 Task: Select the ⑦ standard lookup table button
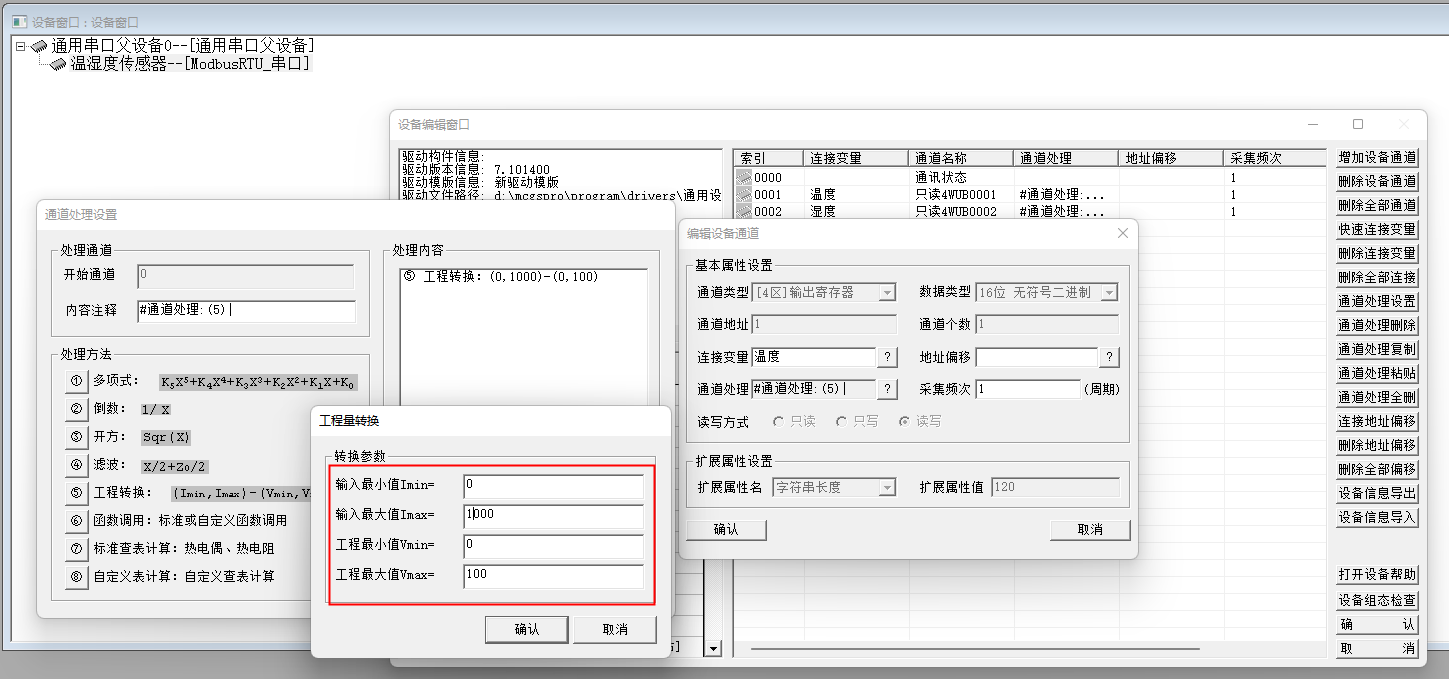coord(76,549)
